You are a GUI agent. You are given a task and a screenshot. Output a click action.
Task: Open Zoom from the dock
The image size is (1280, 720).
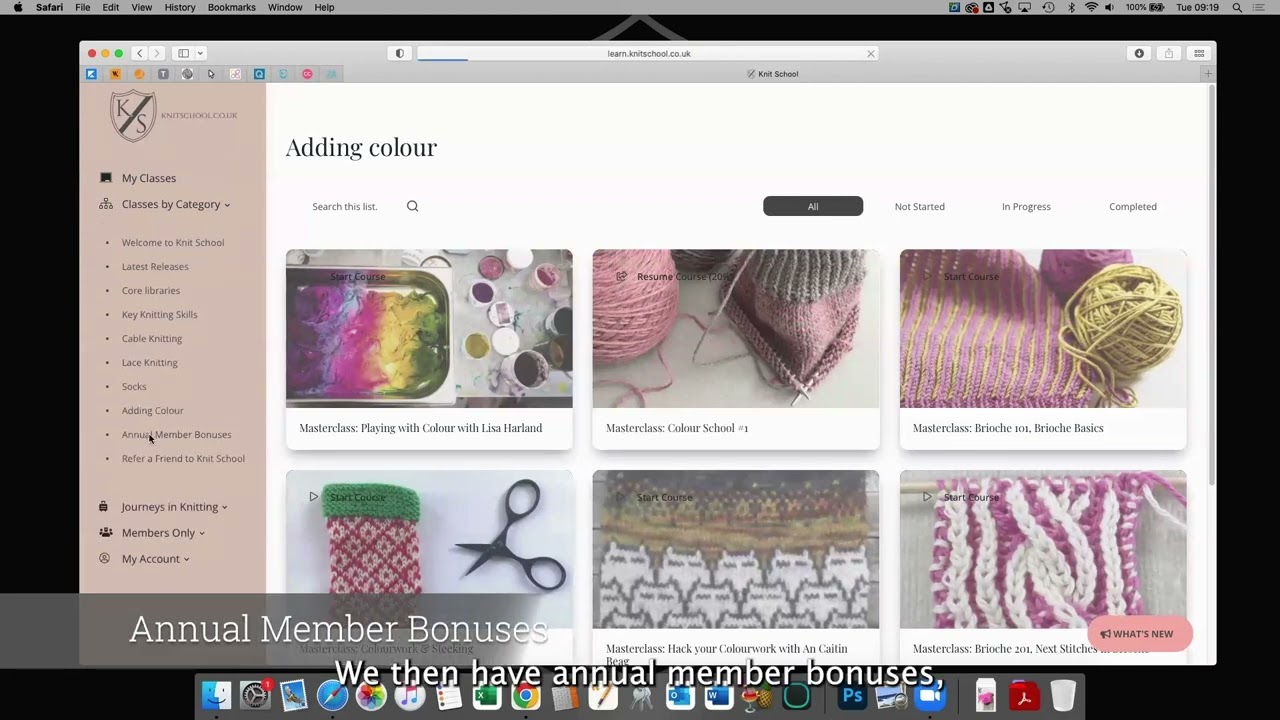pyautogui.click(x=930, y=696)
